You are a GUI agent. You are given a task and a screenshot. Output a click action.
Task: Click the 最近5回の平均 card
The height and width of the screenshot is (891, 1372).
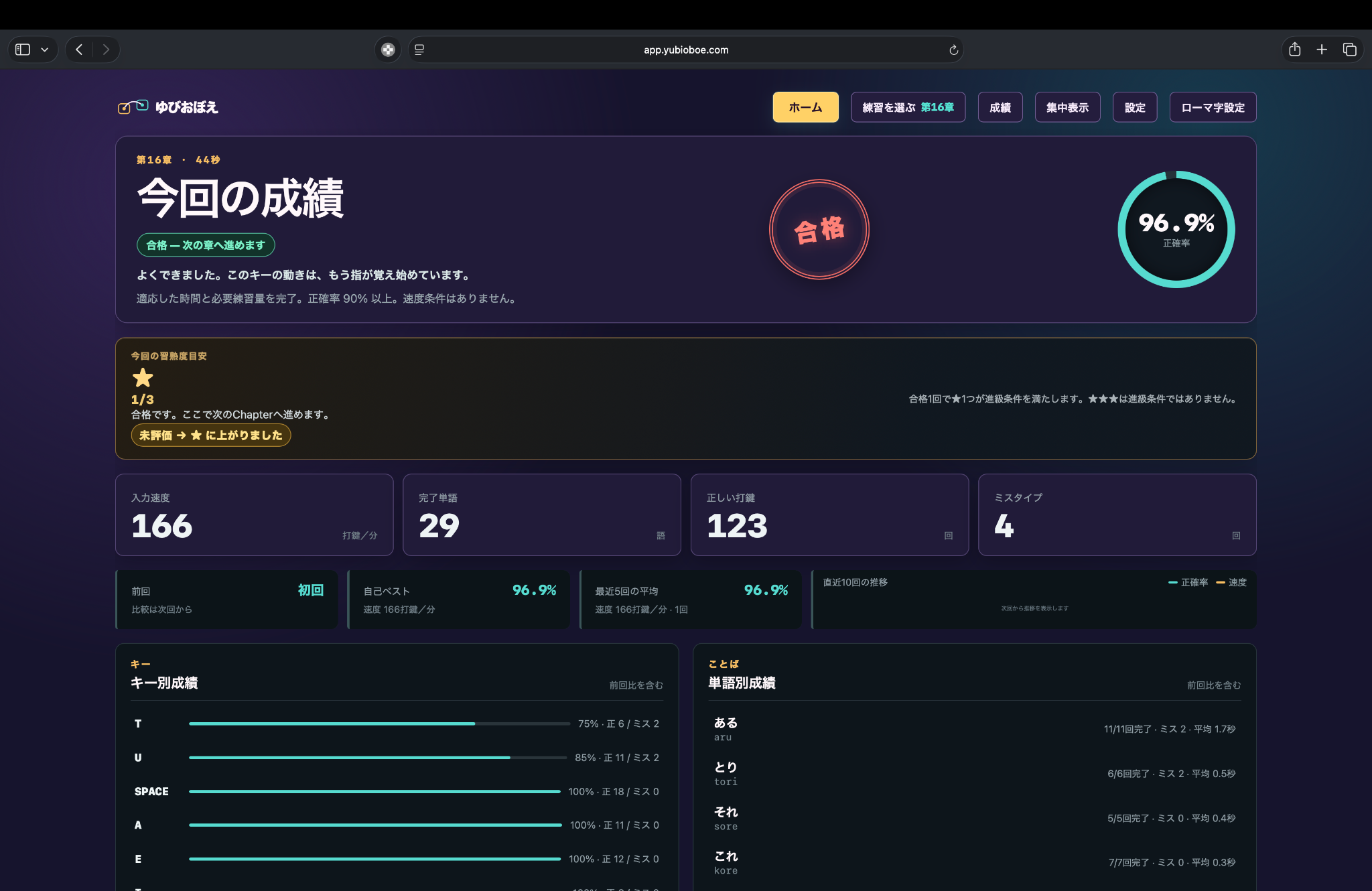691,600
